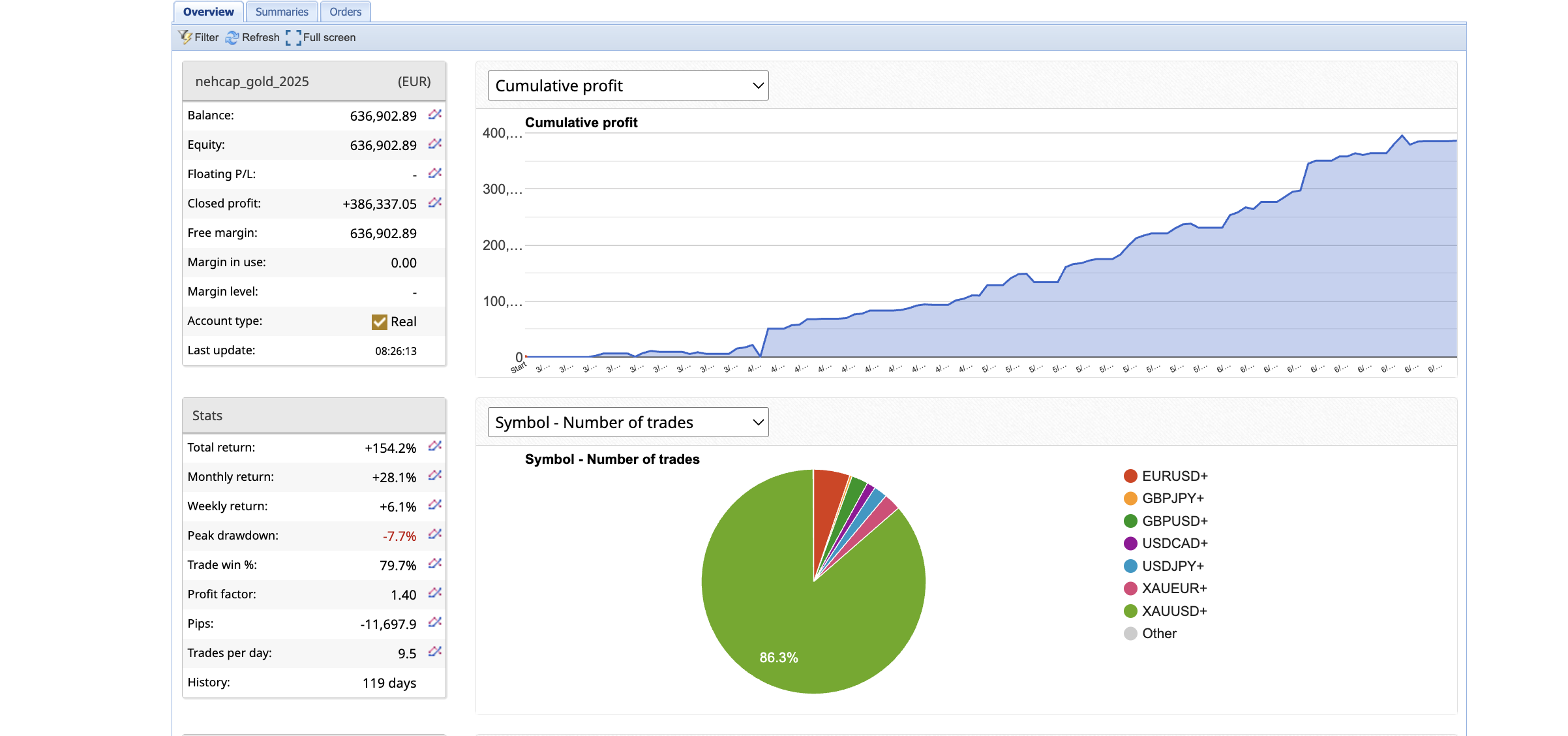Open chart icon for Closed profit
1568x736 pixels.
(x=435, y=203)
